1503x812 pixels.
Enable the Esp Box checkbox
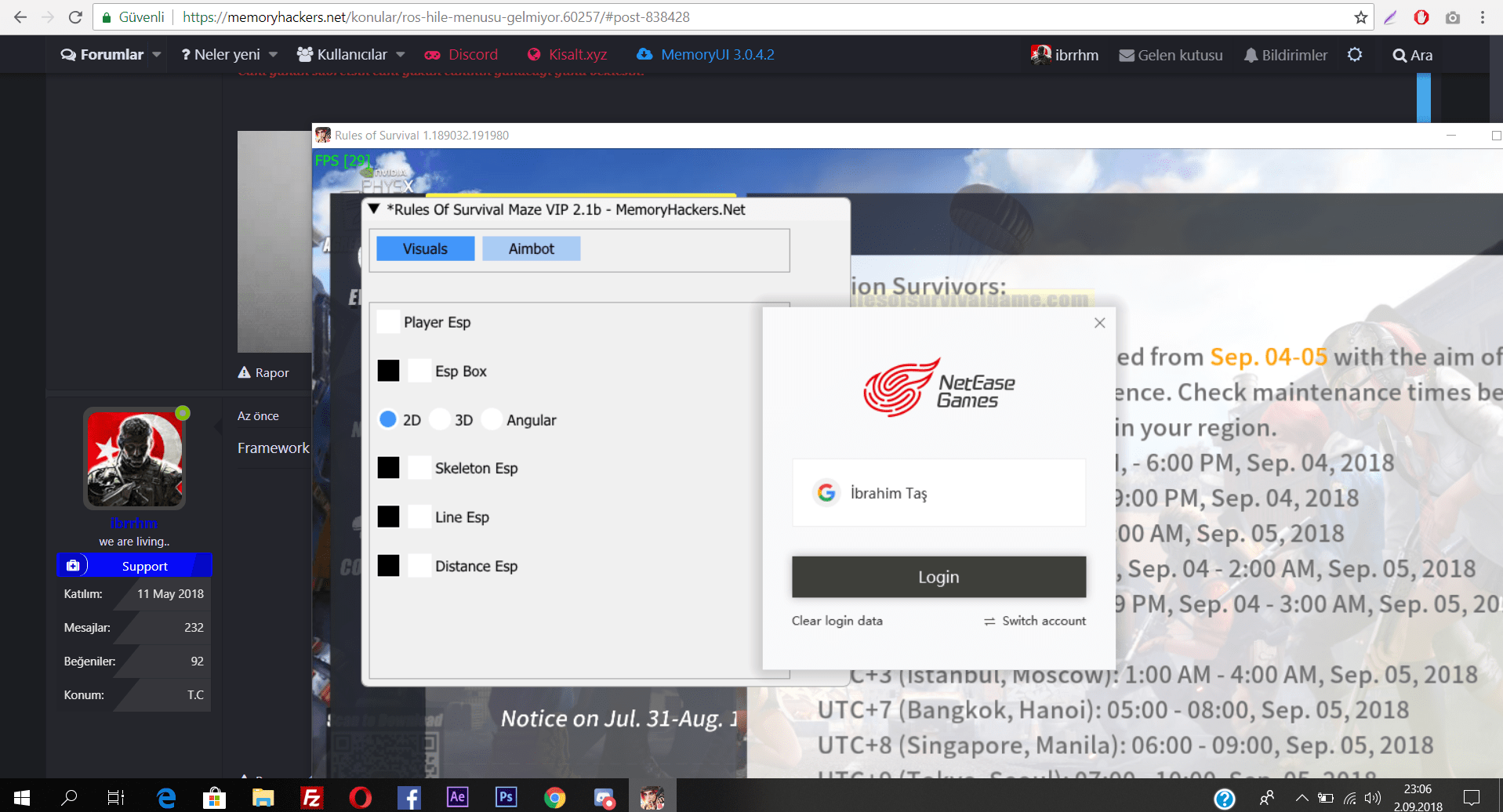point(419,371)
